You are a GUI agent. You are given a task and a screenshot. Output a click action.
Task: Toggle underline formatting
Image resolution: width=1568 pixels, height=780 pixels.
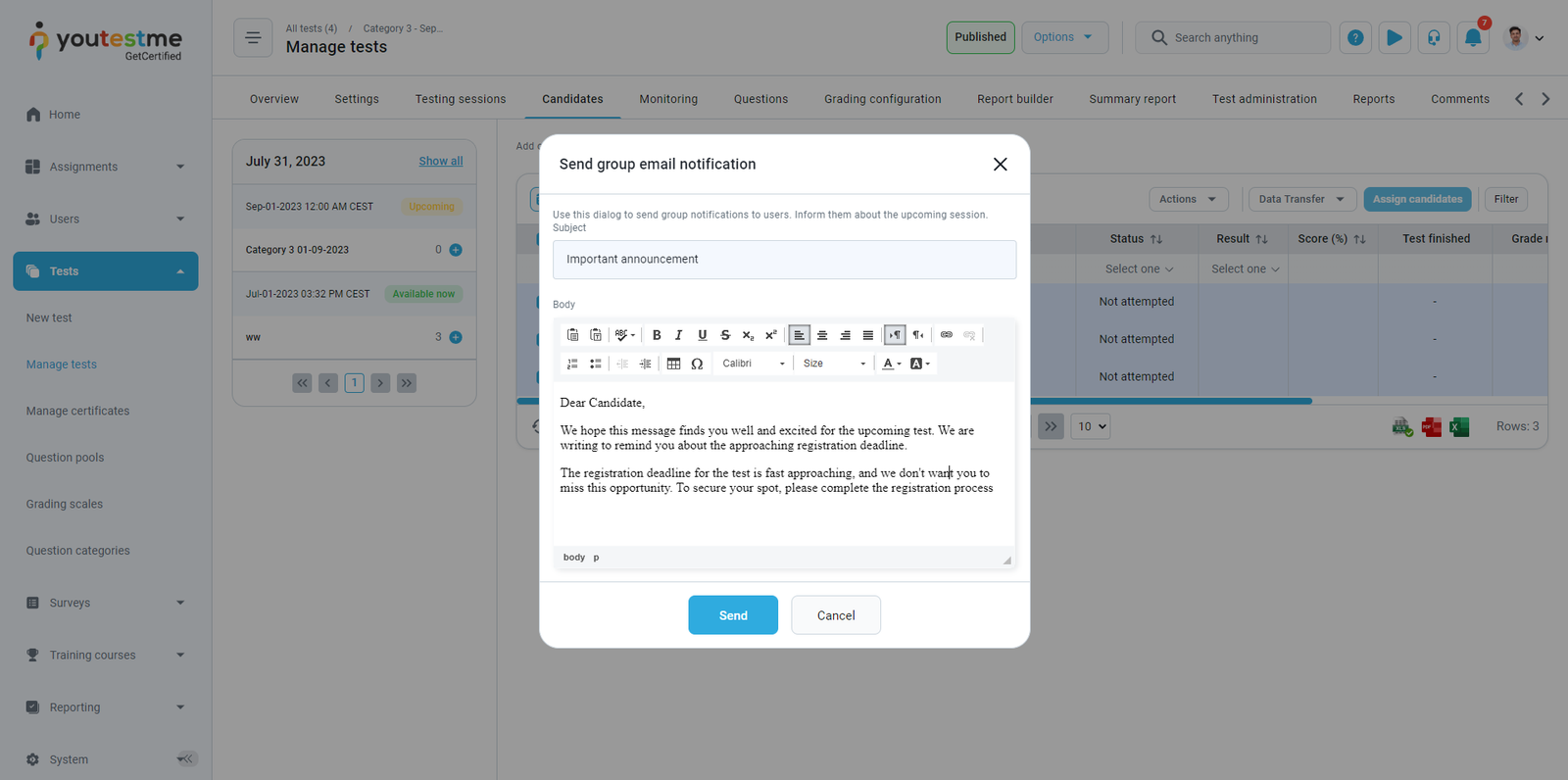[x=702, y=335]
